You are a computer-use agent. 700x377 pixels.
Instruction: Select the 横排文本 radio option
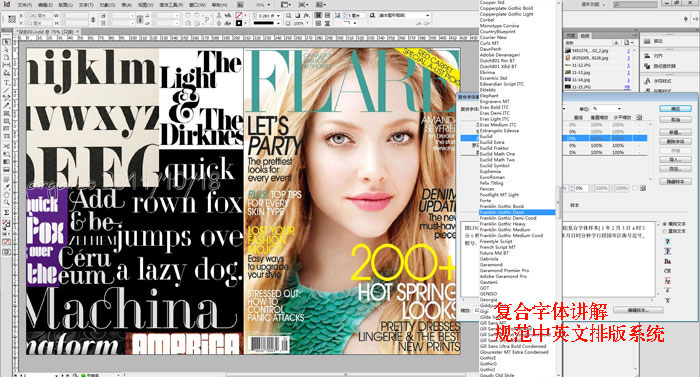pos(675,224)
